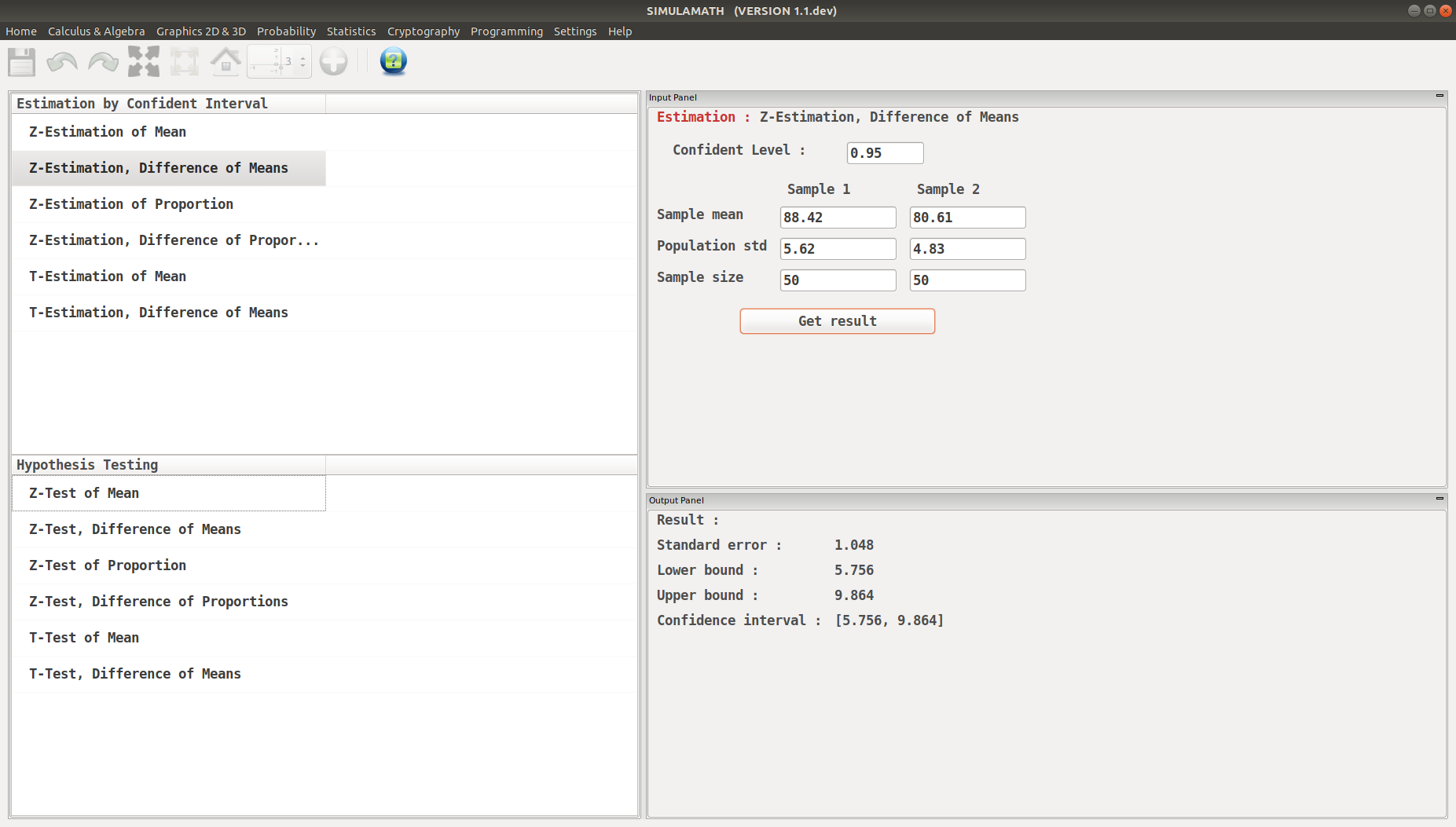Select Z-Estimation, Difference of Propor... item
This screenshot has width=1456, height=827.
pyautogui.click(x=169, y=240)
